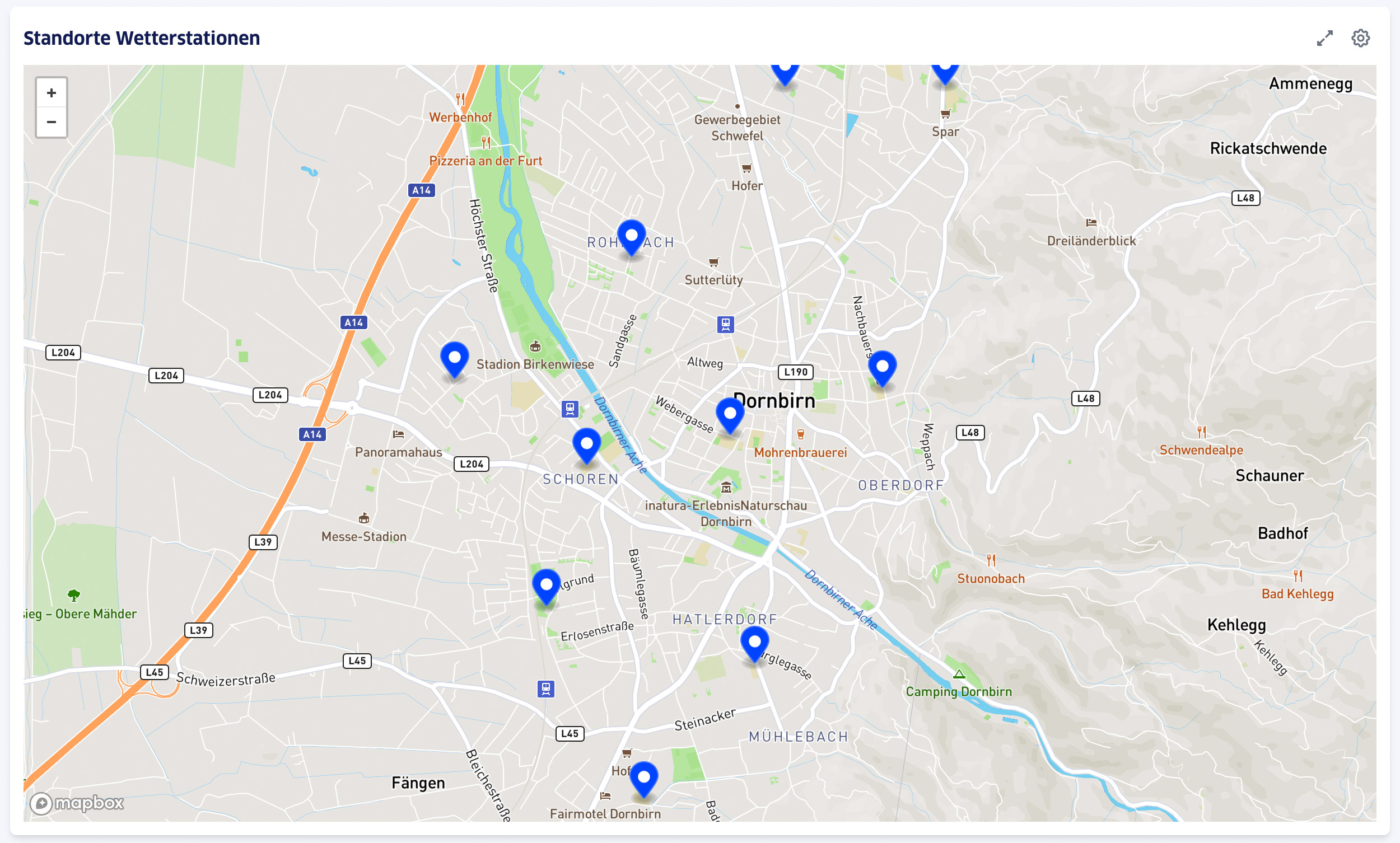Click the marker near the Dornbirn label

pyautogui.click(x=730, y=414)
